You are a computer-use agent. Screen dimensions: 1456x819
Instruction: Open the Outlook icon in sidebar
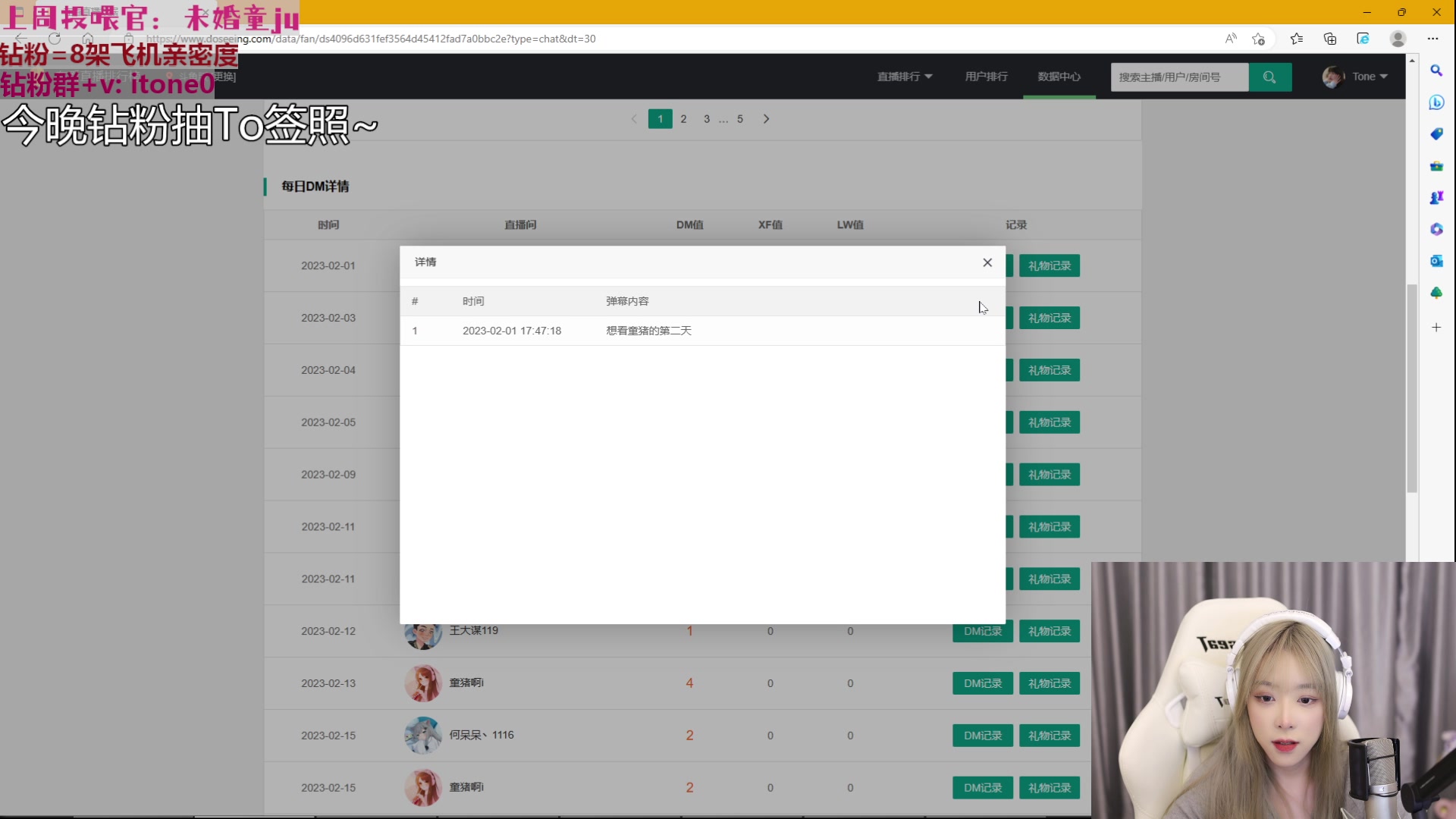[x=1436, y=261]
